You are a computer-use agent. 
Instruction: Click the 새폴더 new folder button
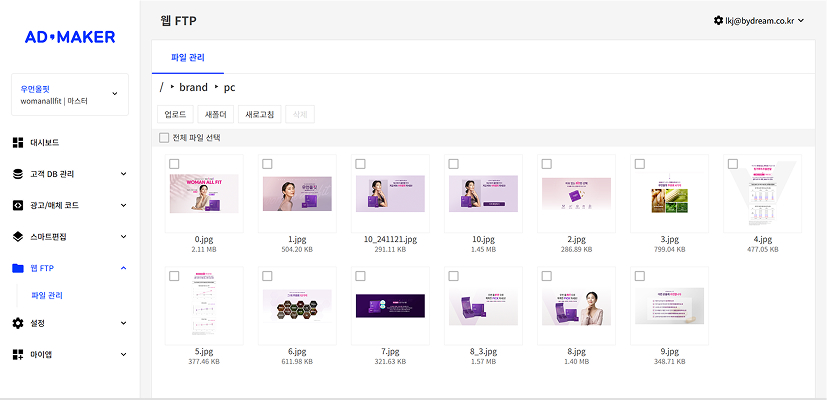(216, 114)
